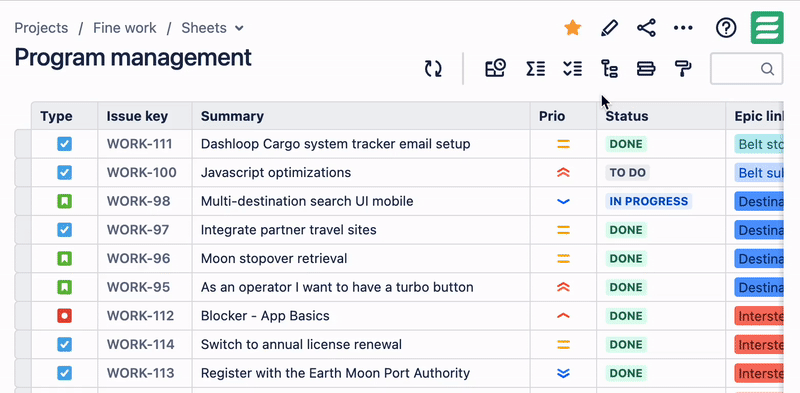800x393 pixels.
Task: Click the task type icon for WORK-100
Action: (x=64, y=173)
